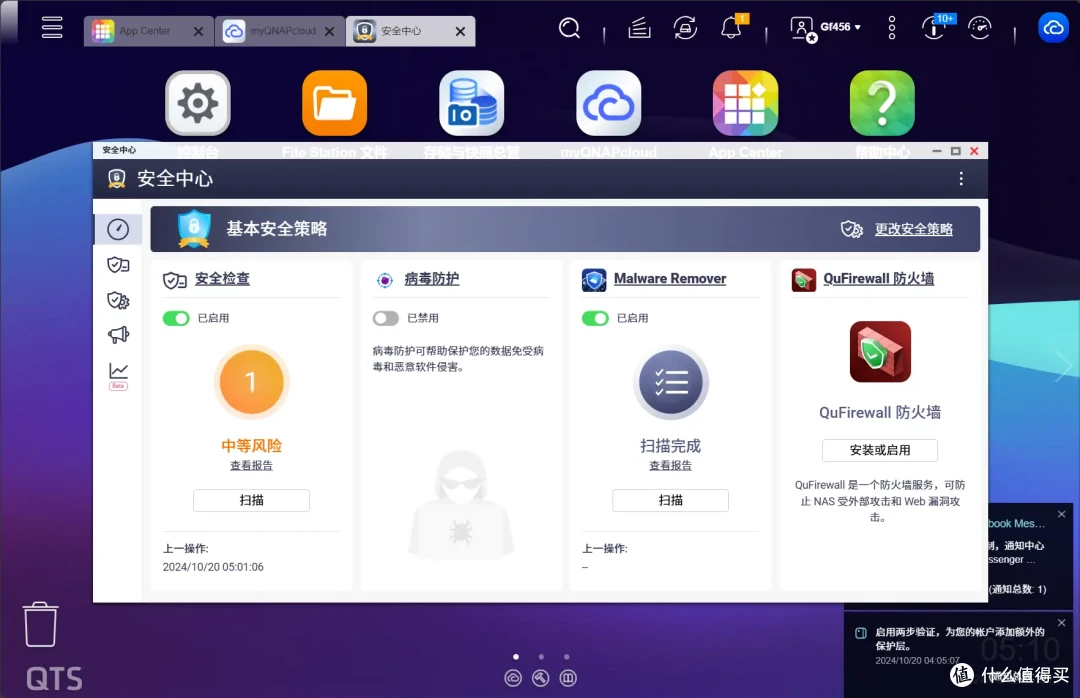View report under 中等风险
Screen dimensions: 1080x698
click(251, 466)
